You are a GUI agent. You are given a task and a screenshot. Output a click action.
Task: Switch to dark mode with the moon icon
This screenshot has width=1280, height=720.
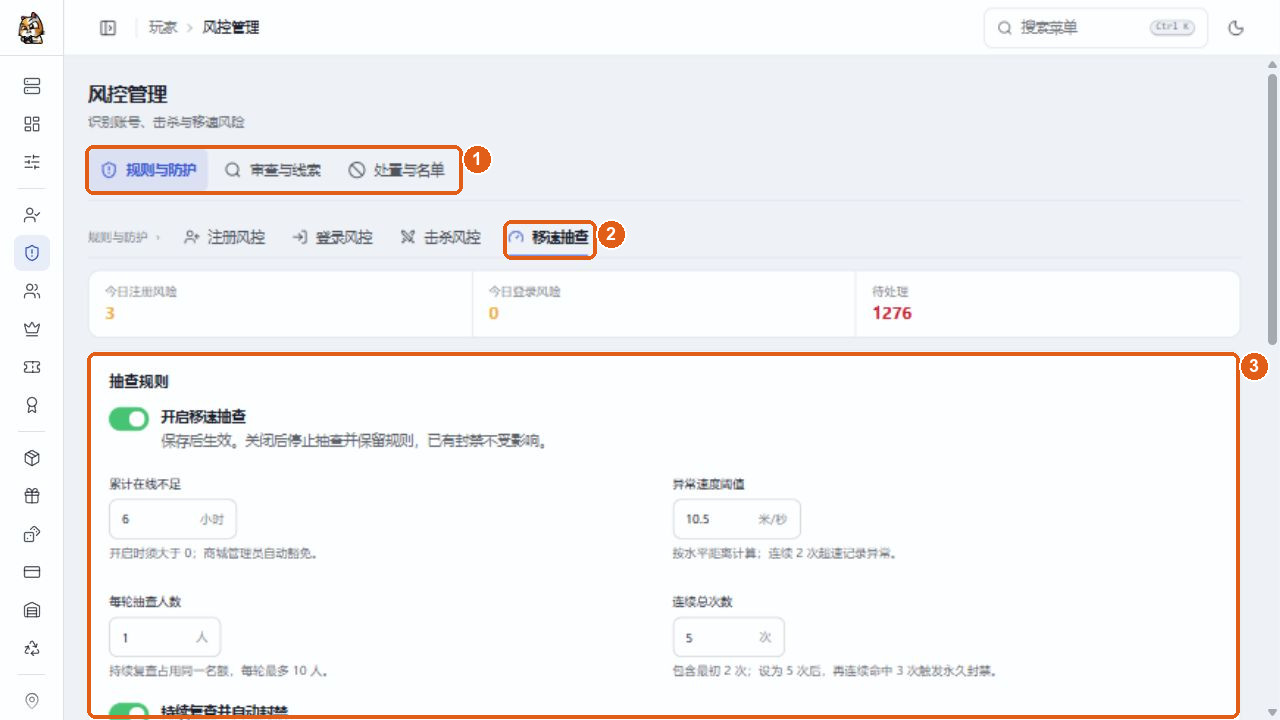click(x=1236, y=28)
